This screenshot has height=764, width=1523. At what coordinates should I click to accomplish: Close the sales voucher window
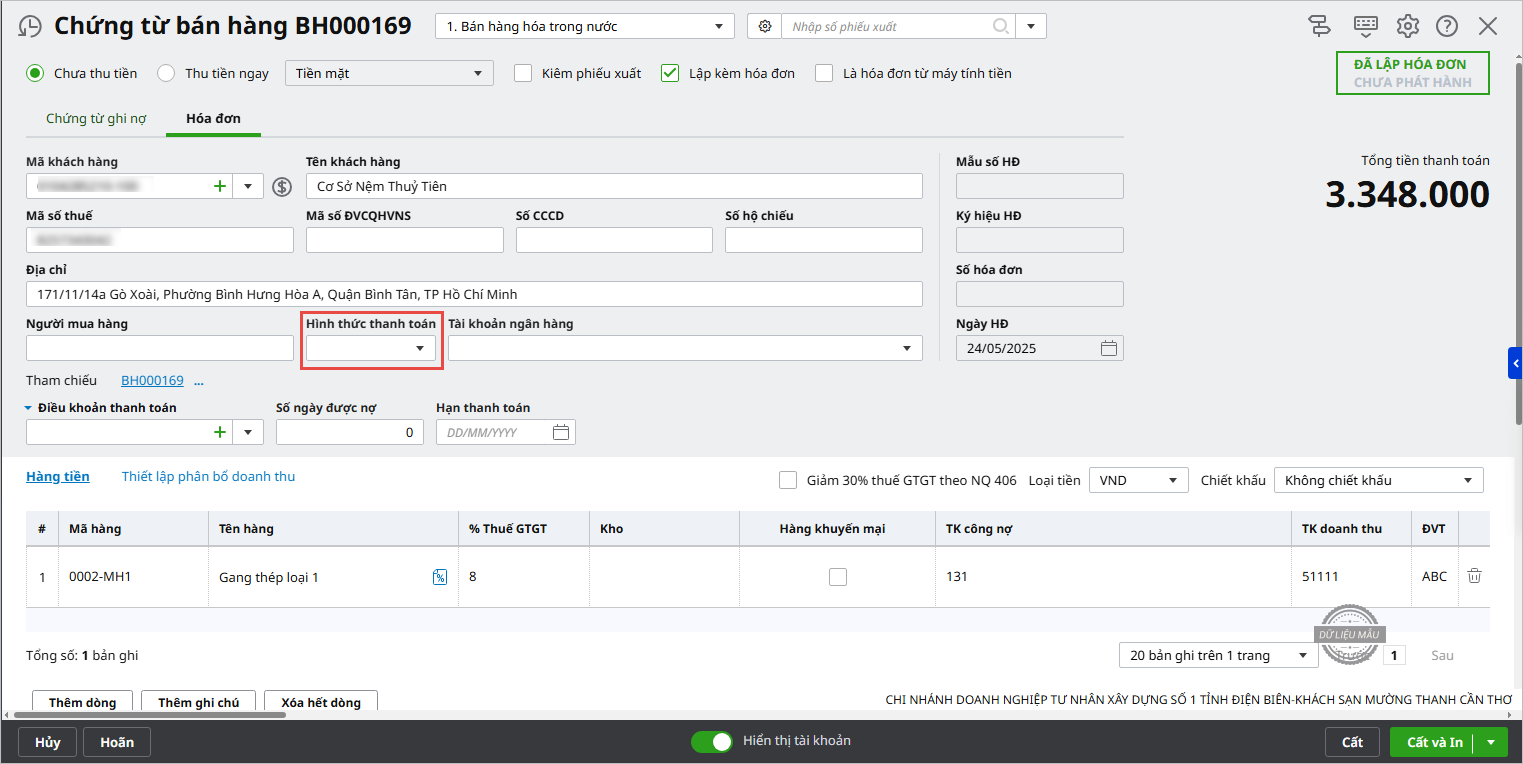pos(1488,26)
